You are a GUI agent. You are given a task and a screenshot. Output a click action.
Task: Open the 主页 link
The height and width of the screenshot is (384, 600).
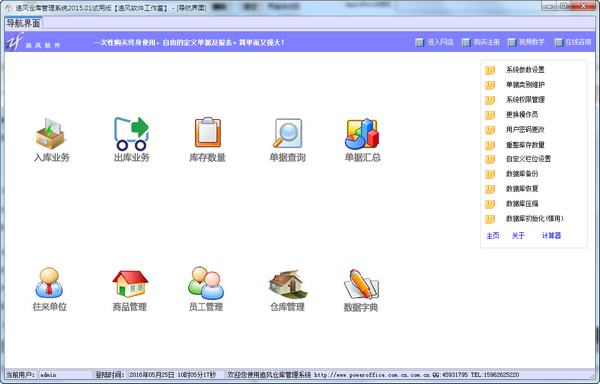[x=492, y=236]
